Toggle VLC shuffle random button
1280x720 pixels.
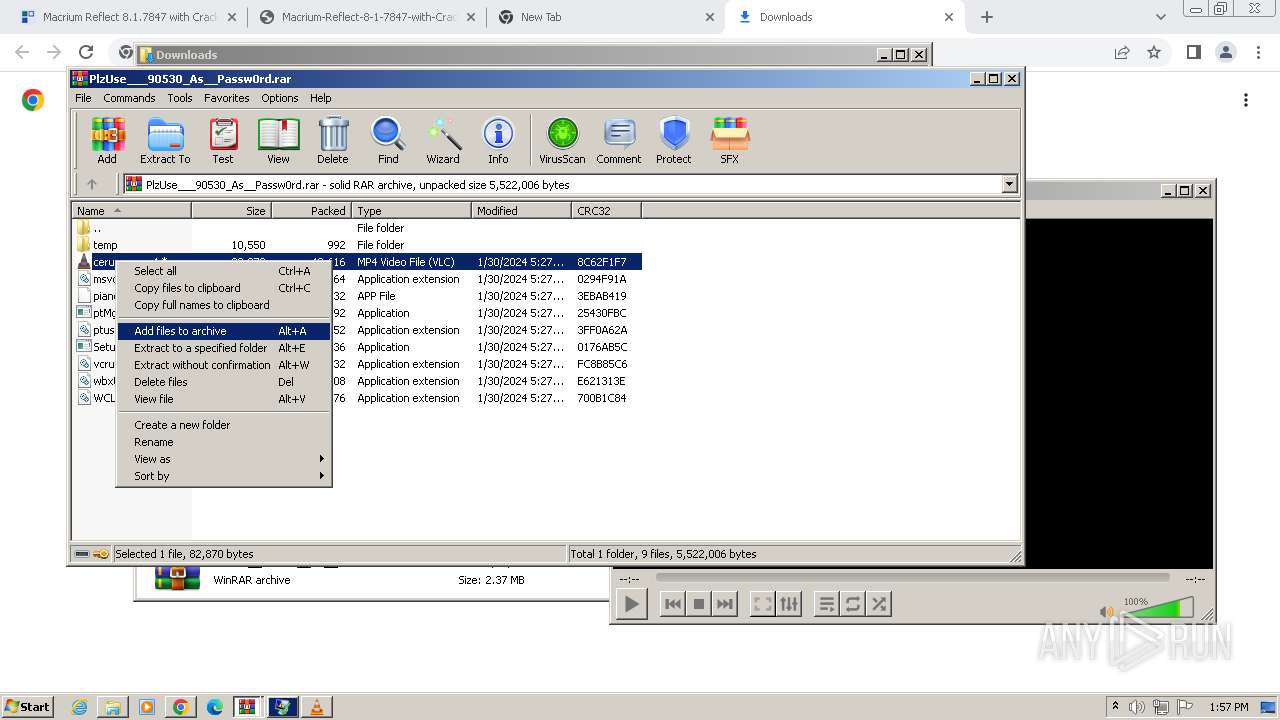tap(879, 604)
